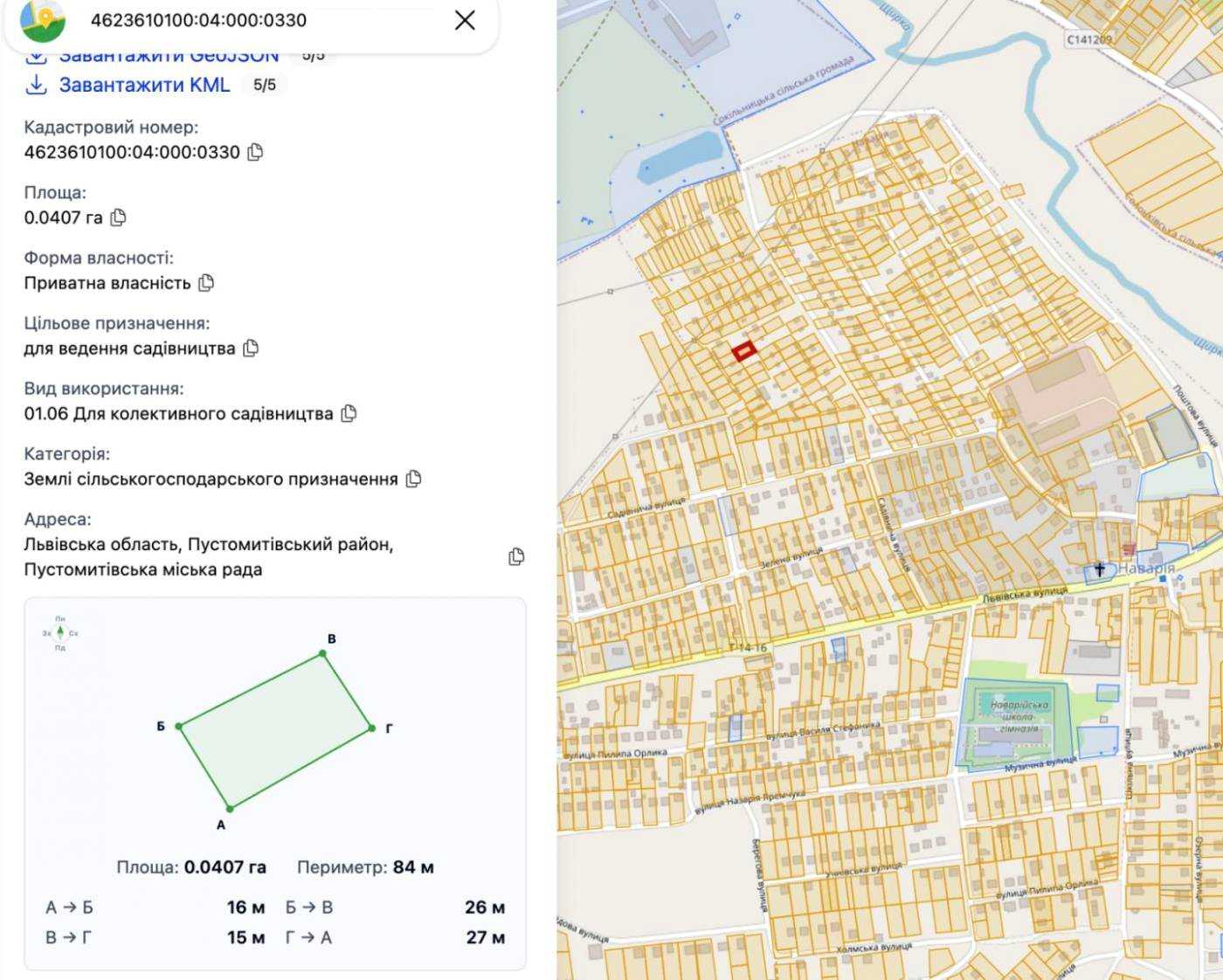Click vertex В on parcel diagram
The height and width of the screenshot is (980, 1223).
click(x=325, y=655)
